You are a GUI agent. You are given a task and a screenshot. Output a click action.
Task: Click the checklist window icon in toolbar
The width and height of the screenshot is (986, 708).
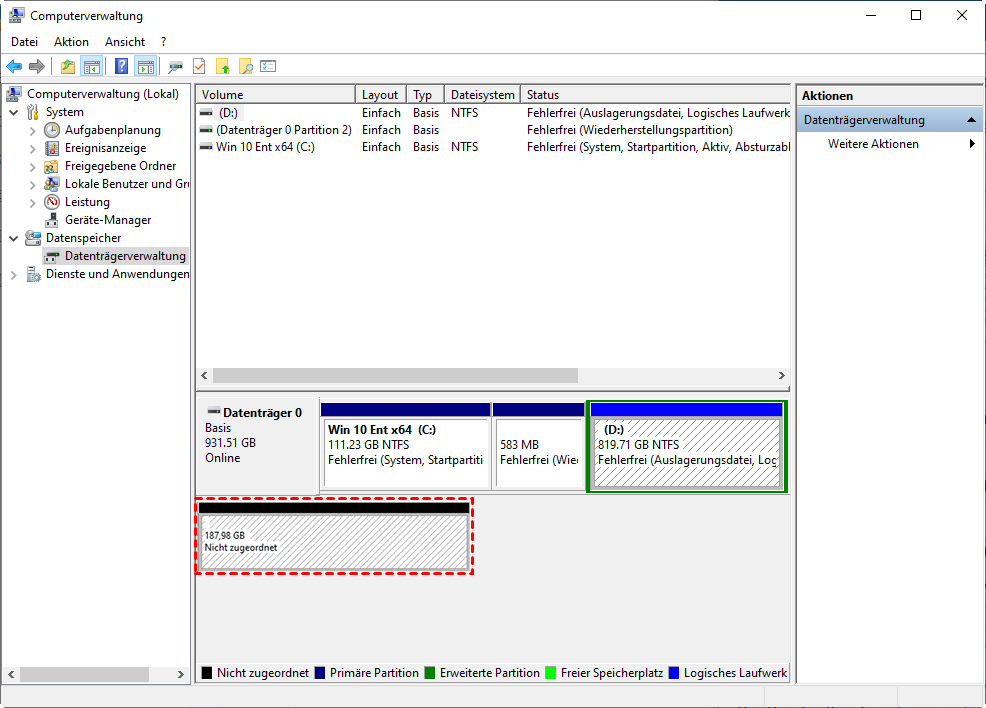tap(268, 67)
